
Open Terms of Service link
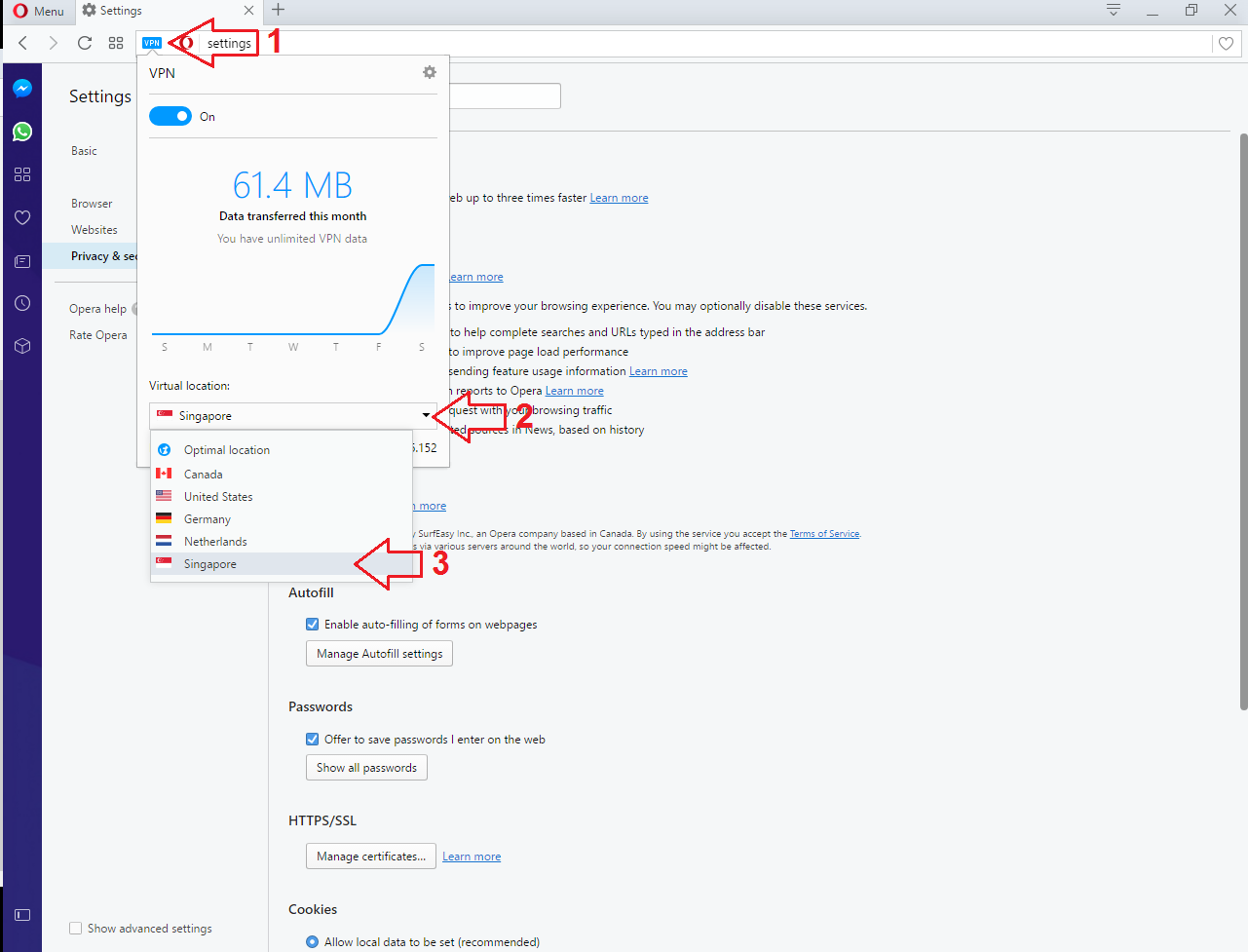(824, 534)
